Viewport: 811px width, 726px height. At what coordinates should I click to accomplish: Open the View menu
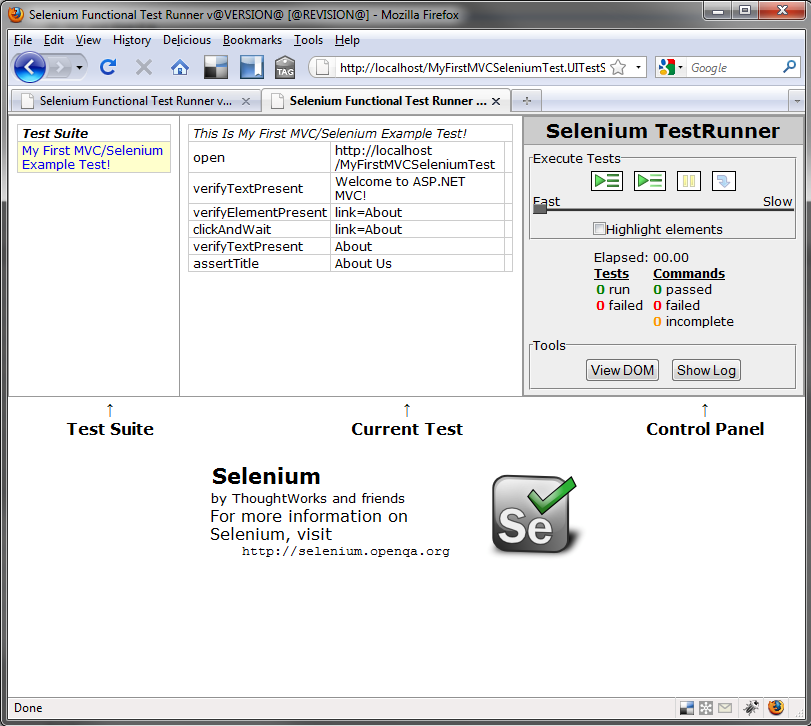[88, 40]
